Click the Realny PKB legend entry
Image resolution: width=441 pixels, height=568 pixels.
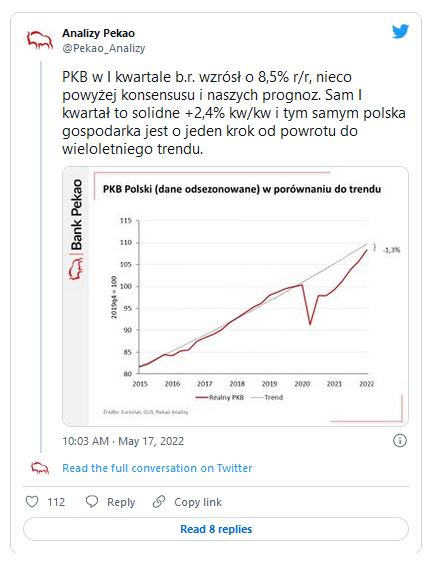[220, 397]
